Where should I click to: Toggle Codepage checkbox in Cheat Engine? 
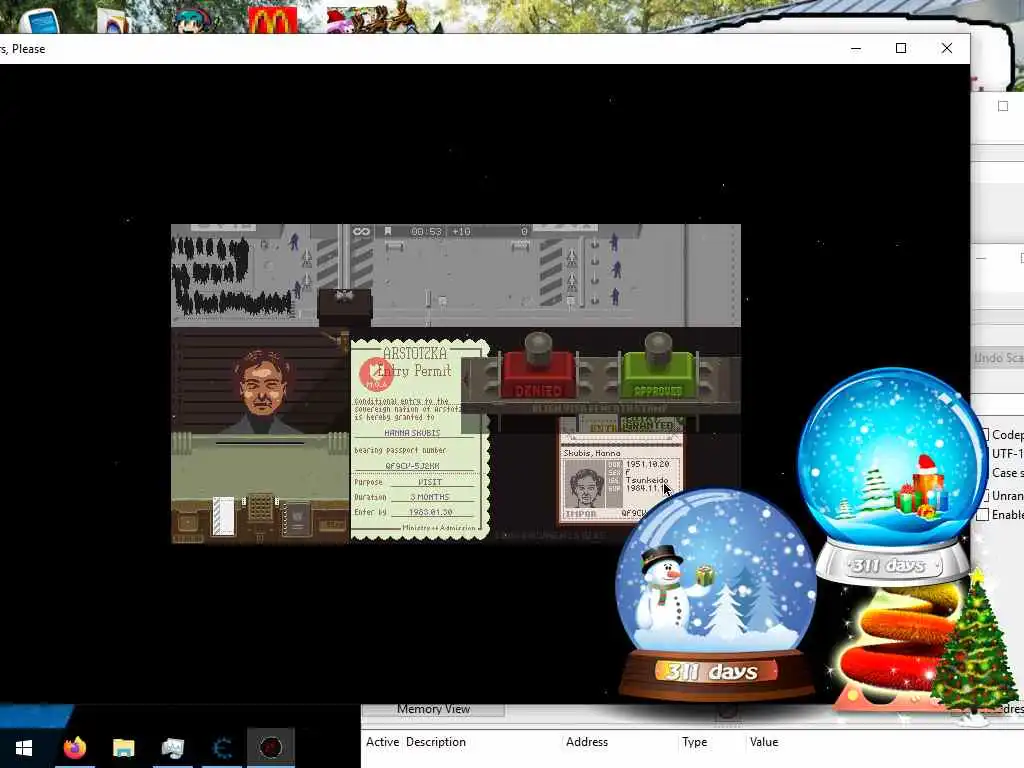point(984,434)
